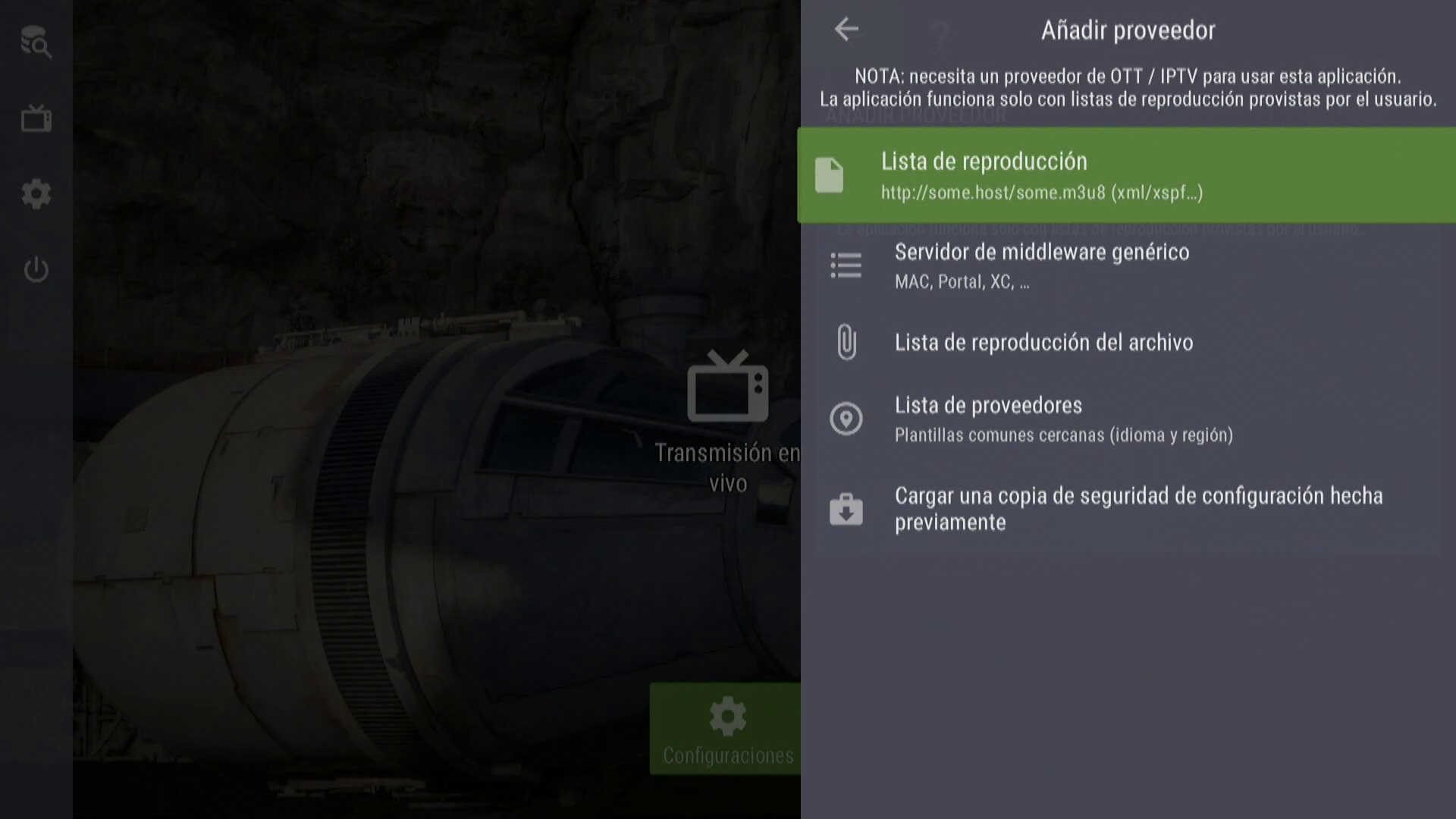The height and width of the screenshot is (819, 1456).
Task: Click the list icon for middleware server
Action: tap(846, 265)
